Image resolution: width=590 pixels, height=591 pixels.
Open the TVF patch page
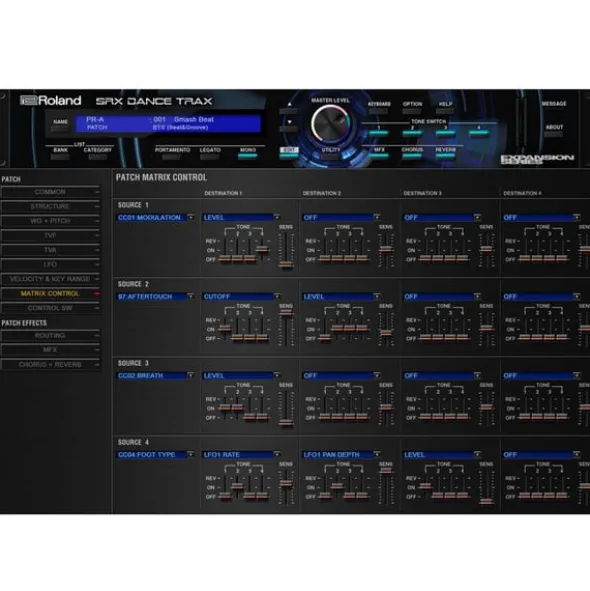50,235
